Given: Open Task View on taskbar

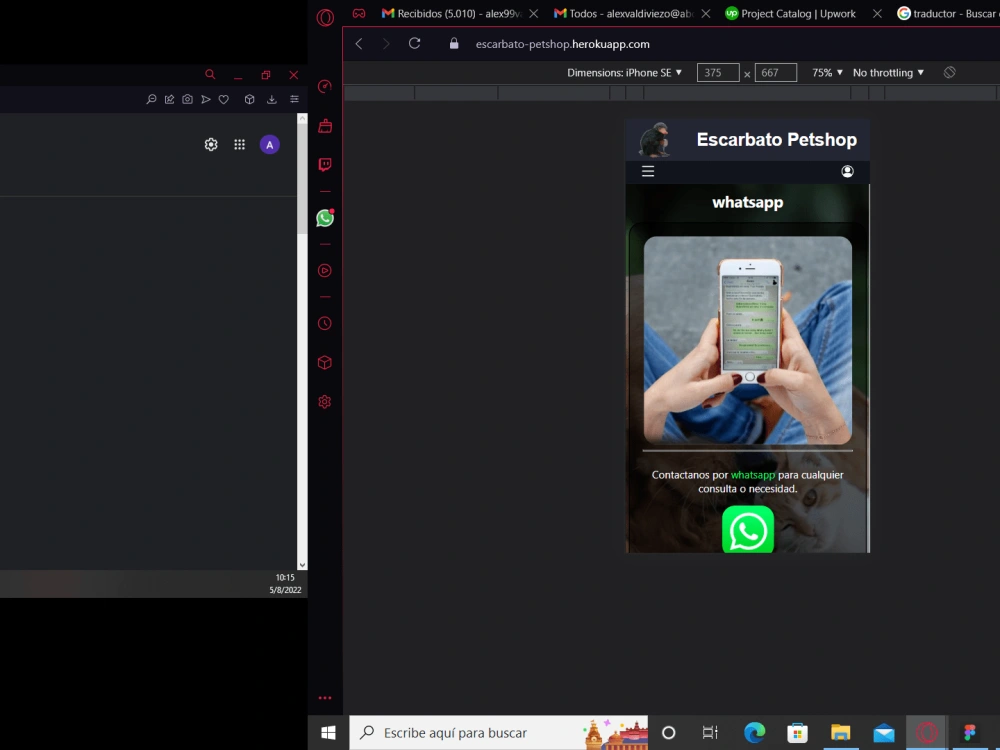Looking at the screenshot, I should pyautogui.click(x=710, y=733).
